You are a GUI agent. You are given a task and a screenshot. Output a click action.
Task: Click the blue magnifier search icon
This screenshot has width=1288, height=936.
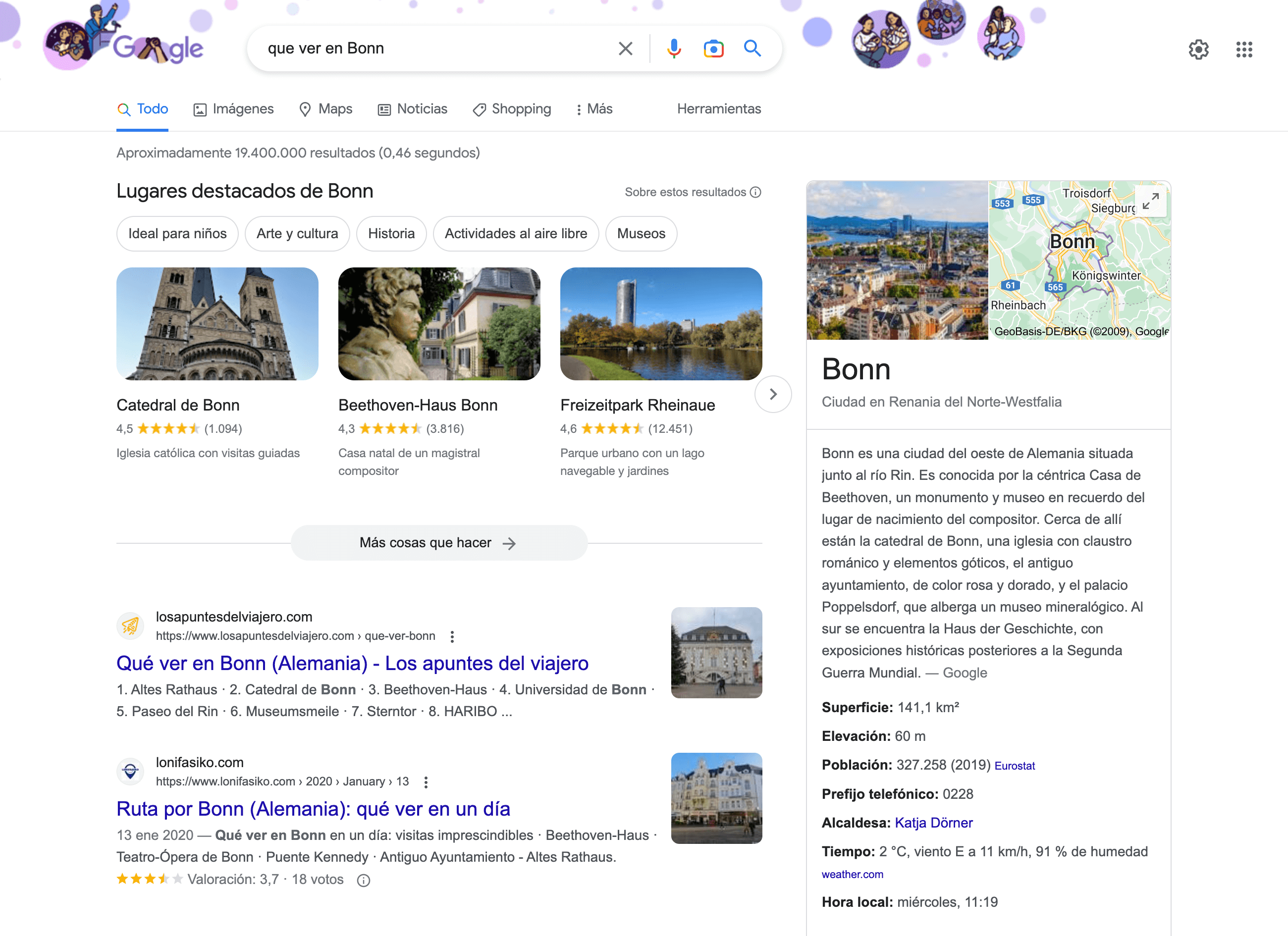click(x=752, y=49)
